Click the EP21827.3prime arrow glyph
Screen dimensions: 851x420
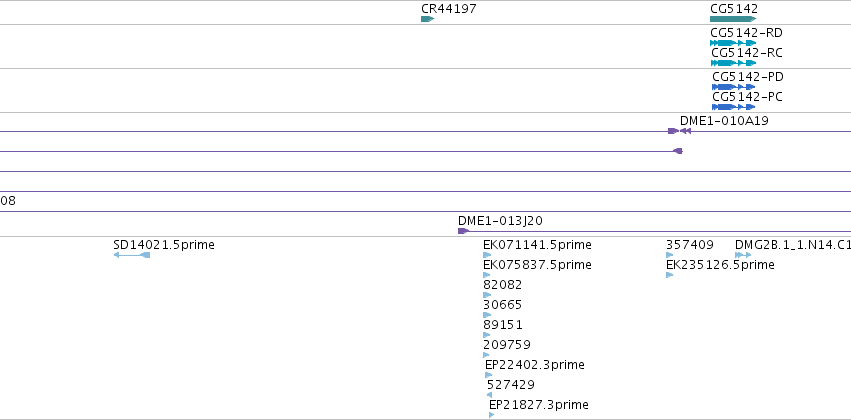tap(492, 415)
